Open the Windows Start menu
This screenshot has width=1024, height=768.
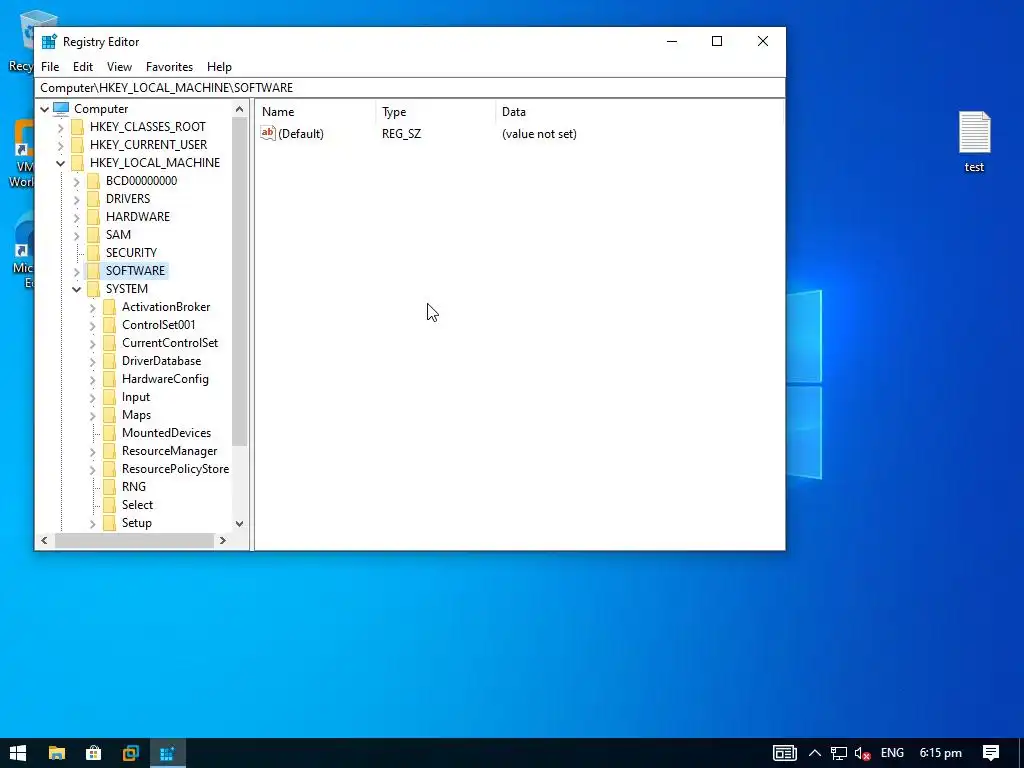point(18,753)
